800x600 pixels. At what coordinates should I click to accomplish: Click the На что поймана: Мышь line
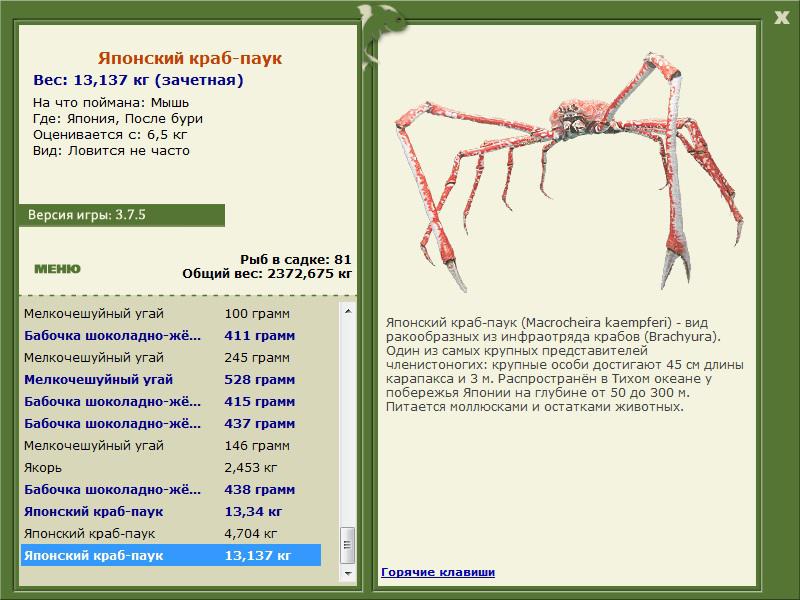tap(111, 102)
